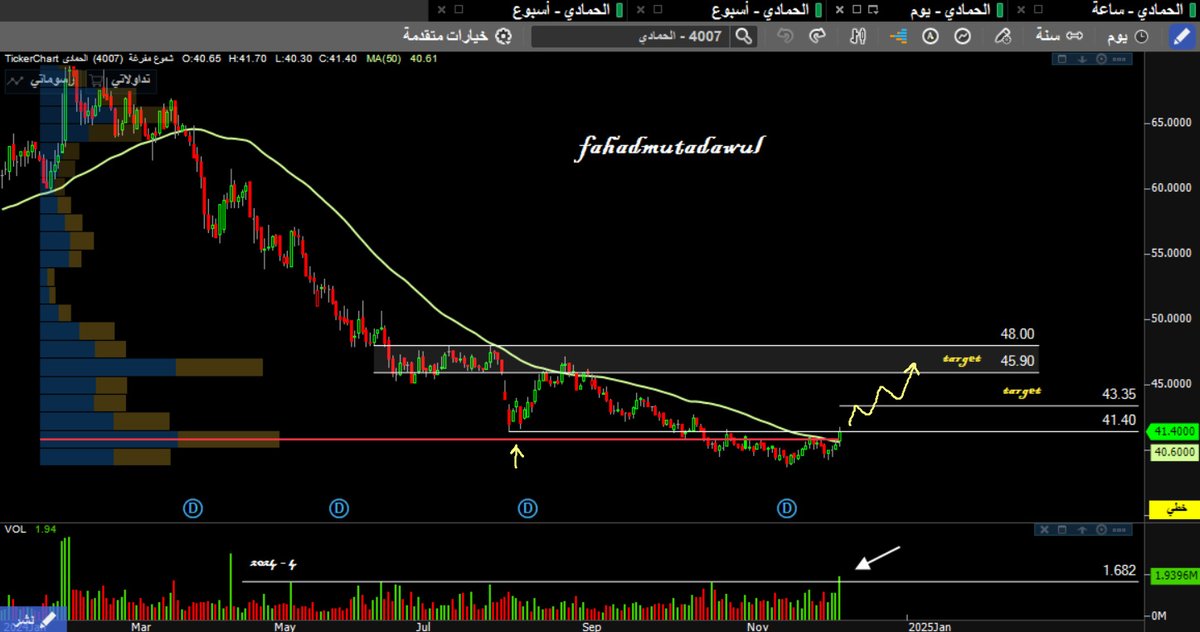The image size is (1200, 632).
Task: Maximize the leftmost أسبوع tab
Action: tap(459, 9)
